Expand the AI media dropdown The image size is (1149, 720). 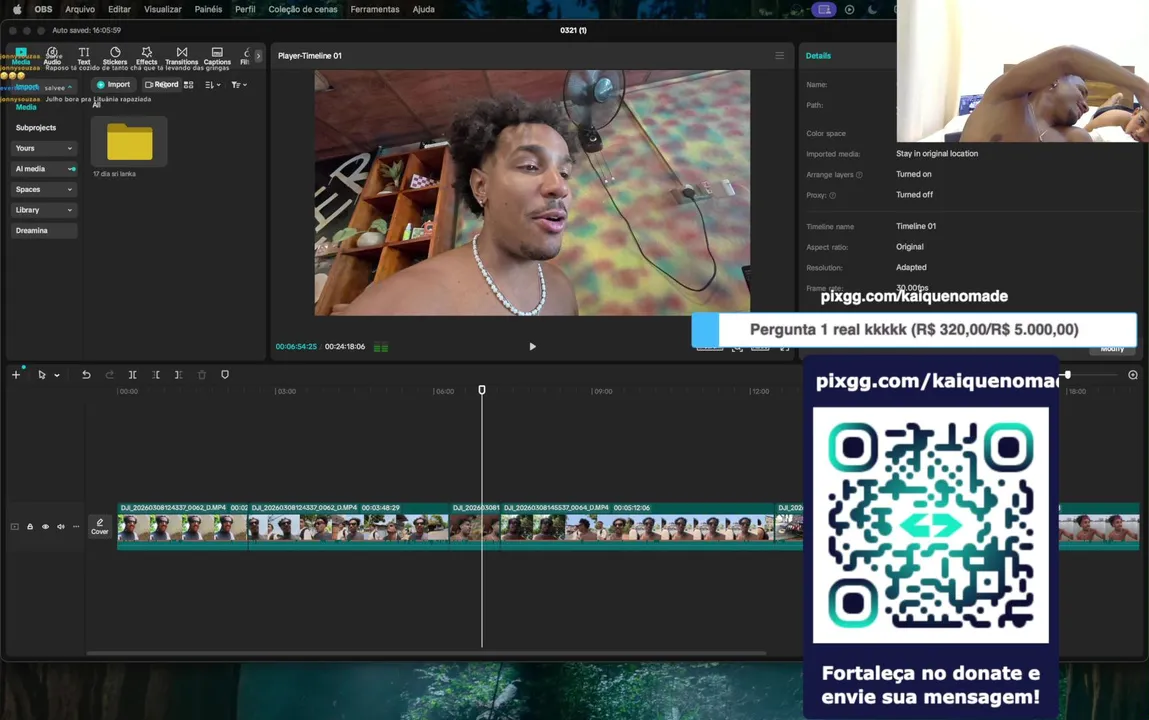pyautogui.click(x=44, y=168)
